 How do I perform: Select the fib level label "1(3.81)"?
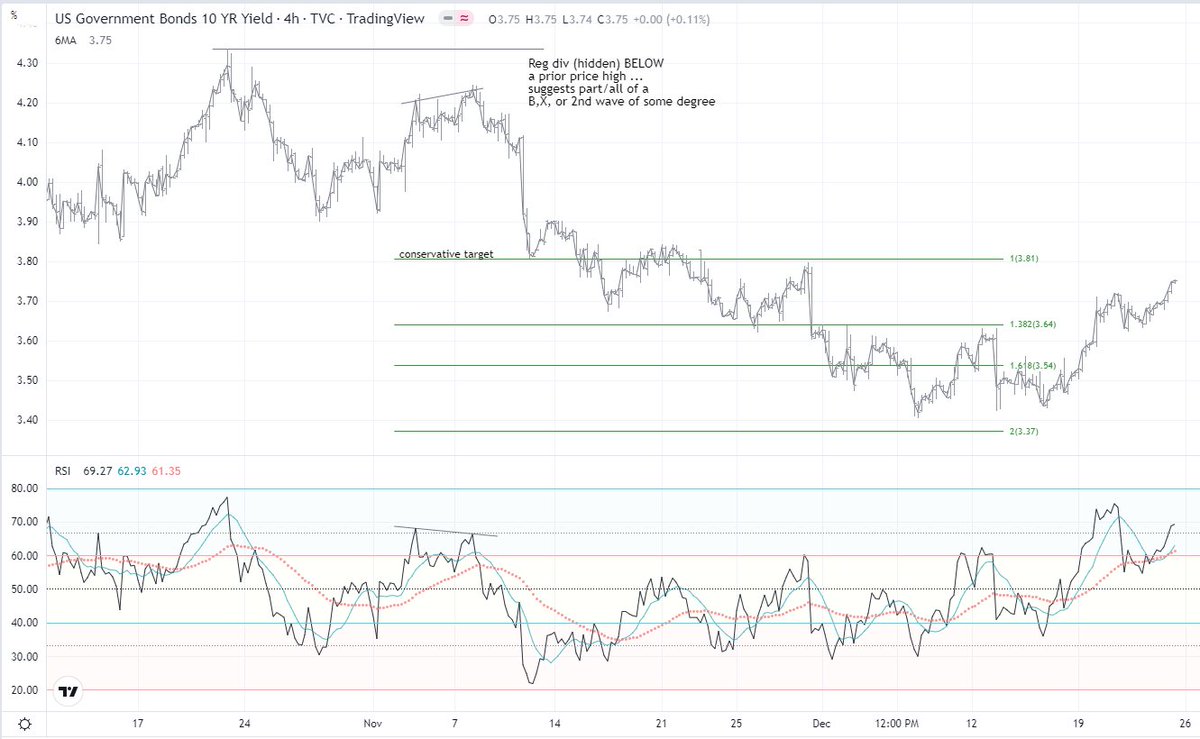(x=1025, y=258)
